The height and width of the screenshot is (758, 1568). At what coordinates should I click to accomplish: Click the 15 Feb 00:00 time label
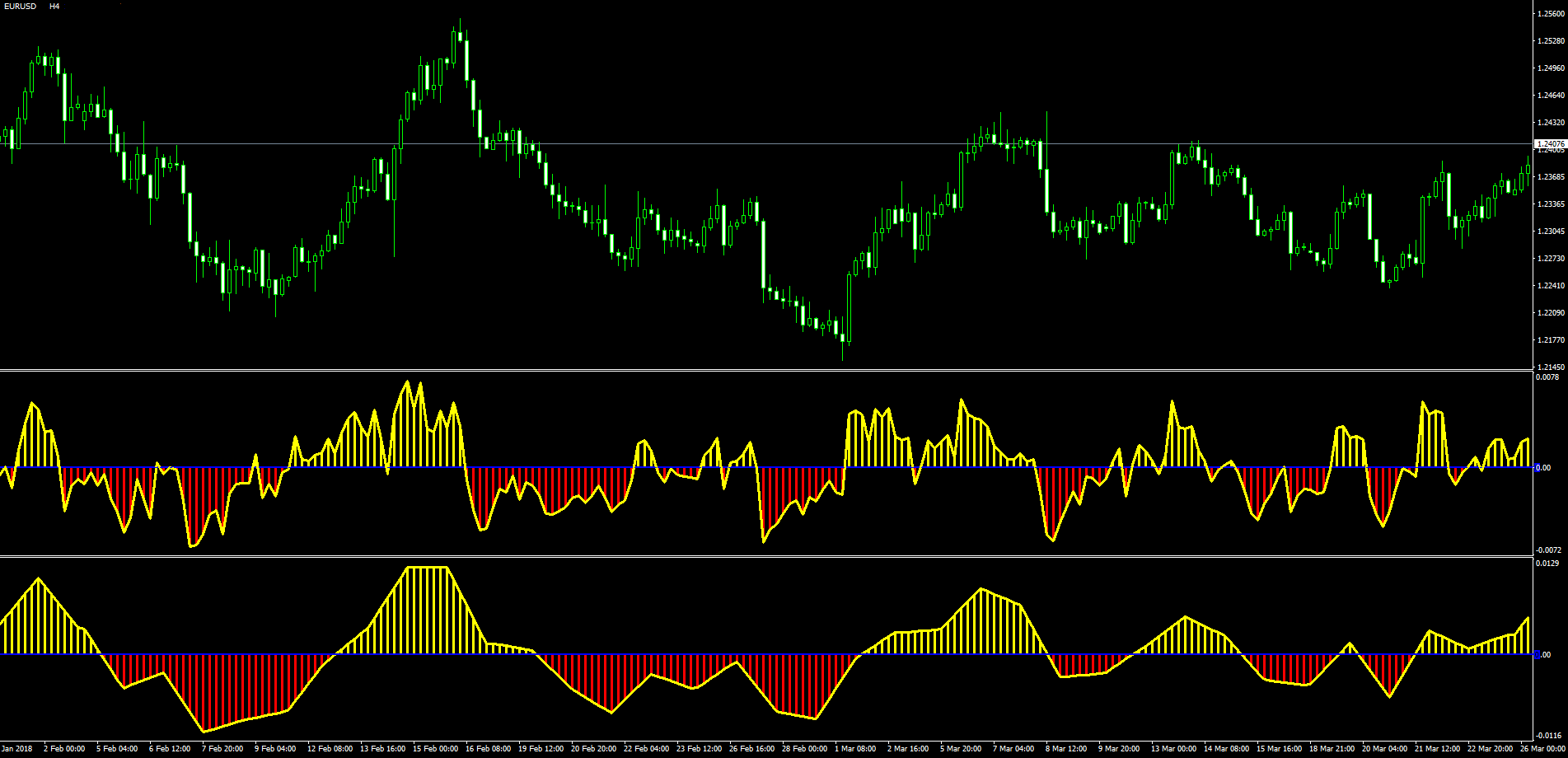tap(435, 749)
